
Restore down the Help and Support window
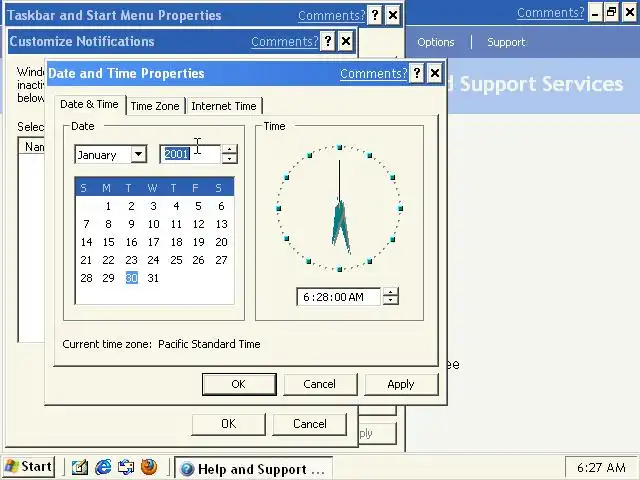611,13
